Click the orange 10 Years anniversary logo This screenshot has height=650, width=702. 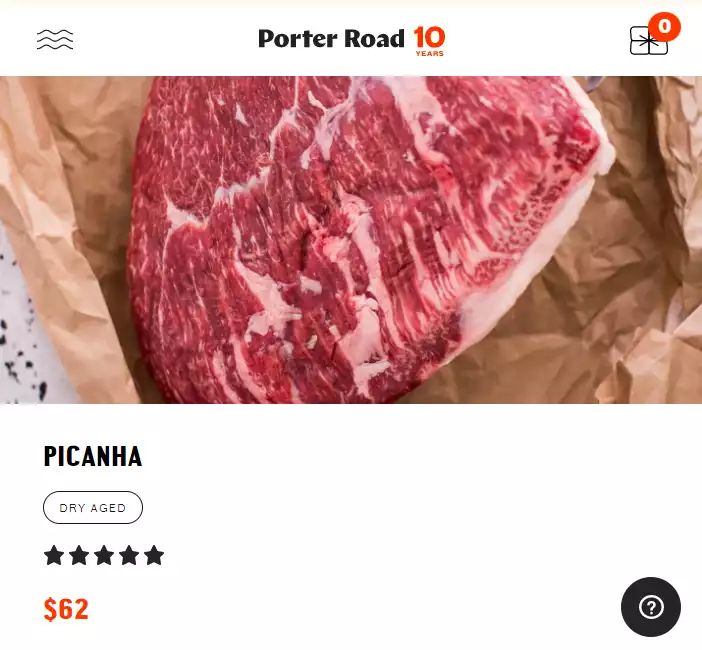tap(429, 41)
